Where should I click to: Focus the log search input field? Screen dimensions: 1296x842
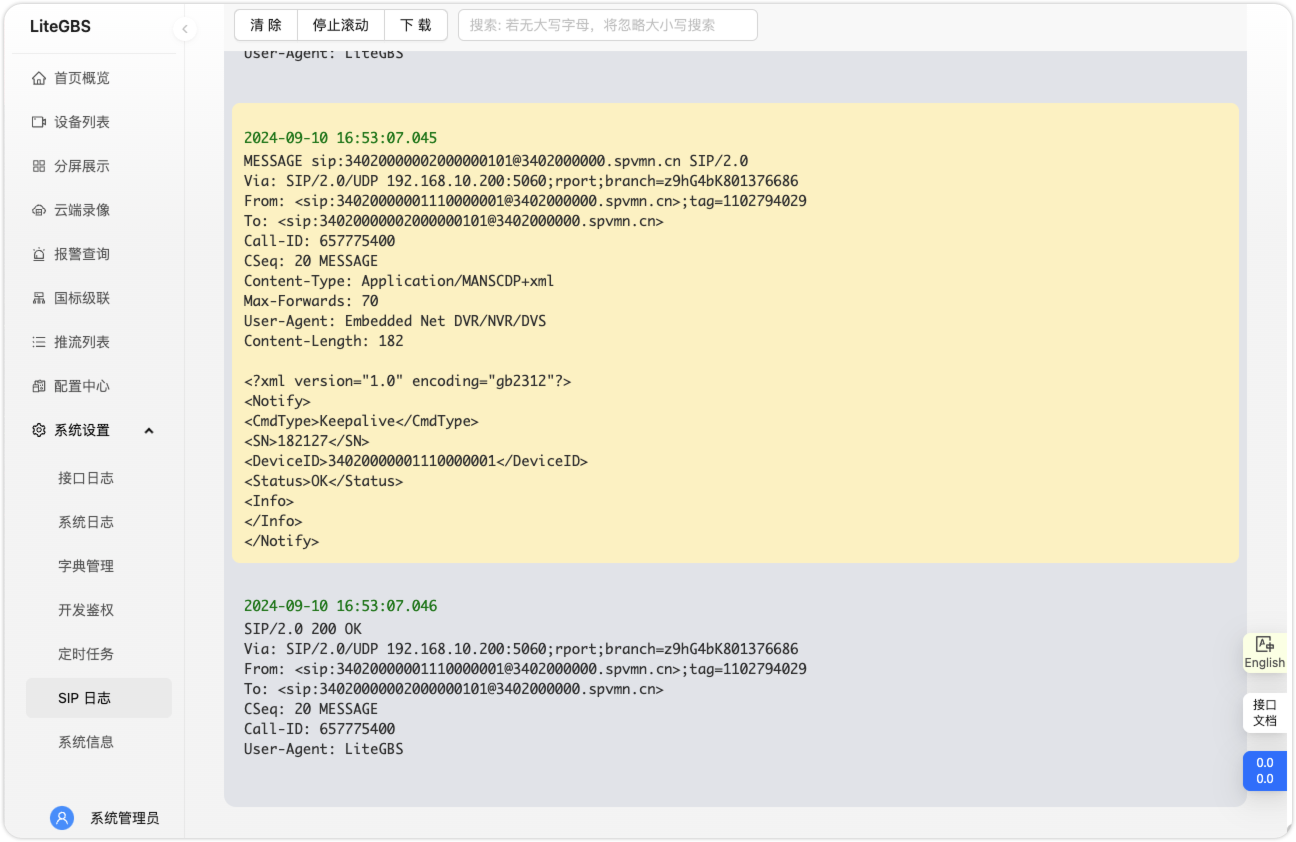(x=608, y=25)
